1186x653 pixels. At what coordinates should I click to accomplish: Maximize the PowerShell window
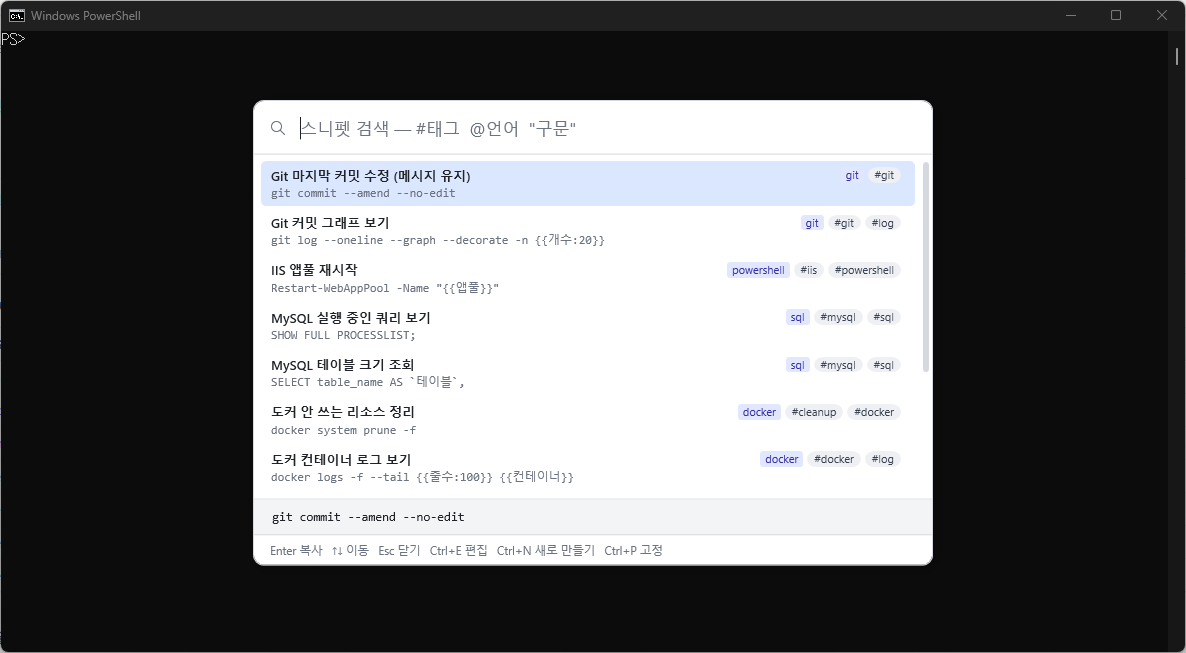click(1116, 15)
